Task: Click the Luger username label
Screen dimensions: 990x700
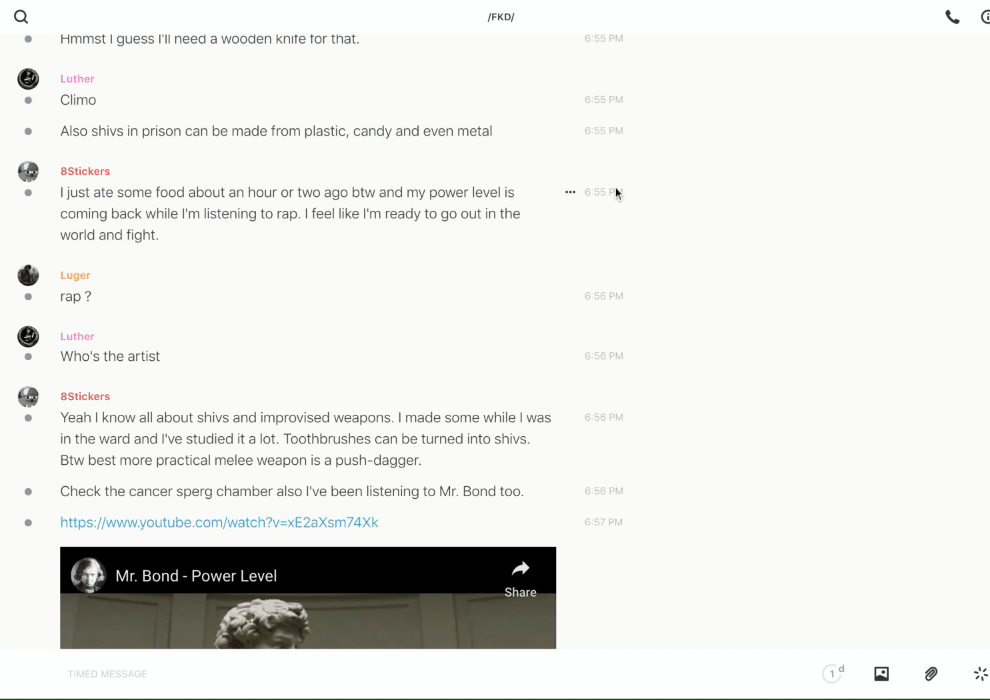Action: [75, 275]
